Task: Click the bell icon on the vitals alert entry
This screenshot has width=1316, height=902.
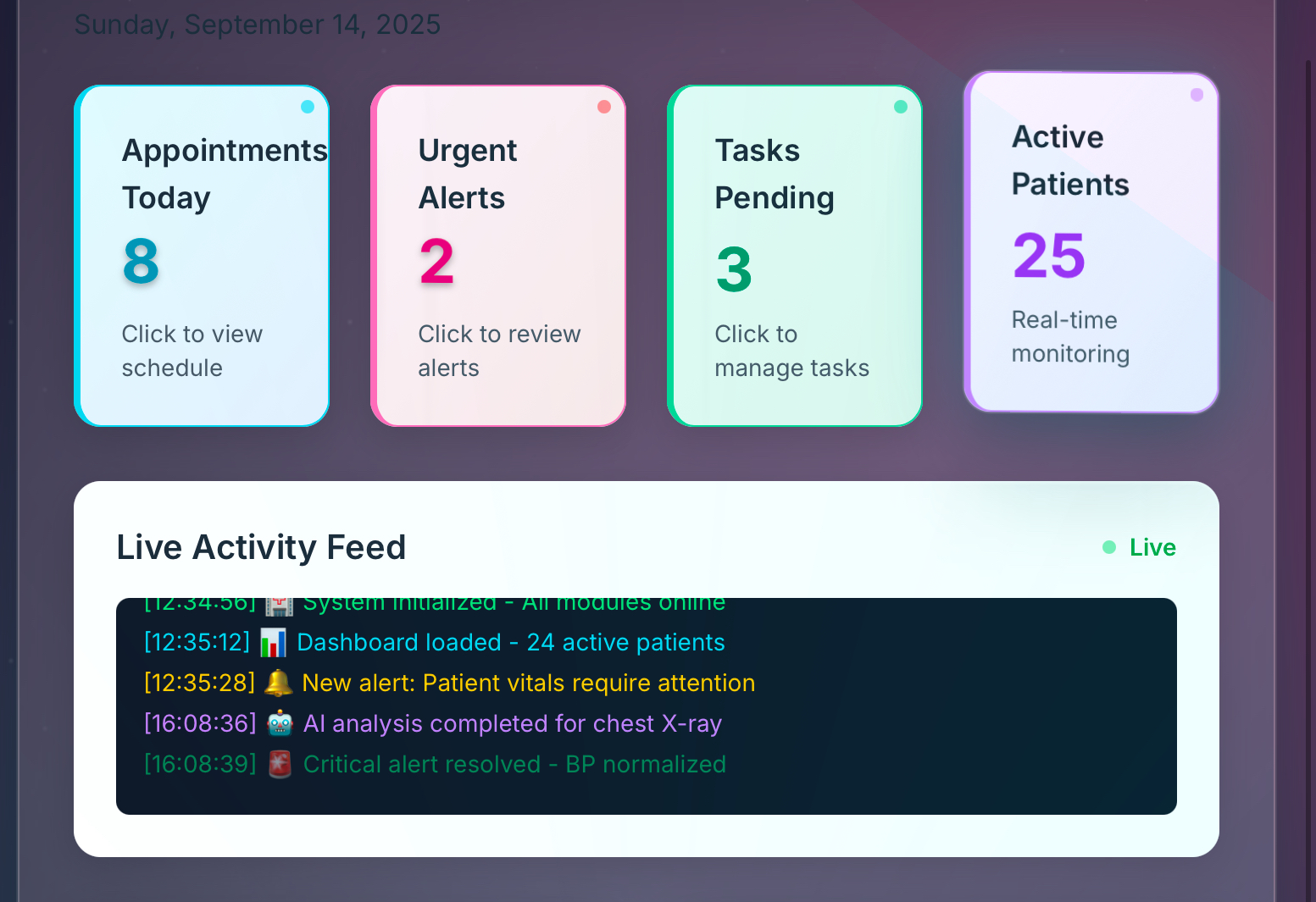Action: coord(280,683)
